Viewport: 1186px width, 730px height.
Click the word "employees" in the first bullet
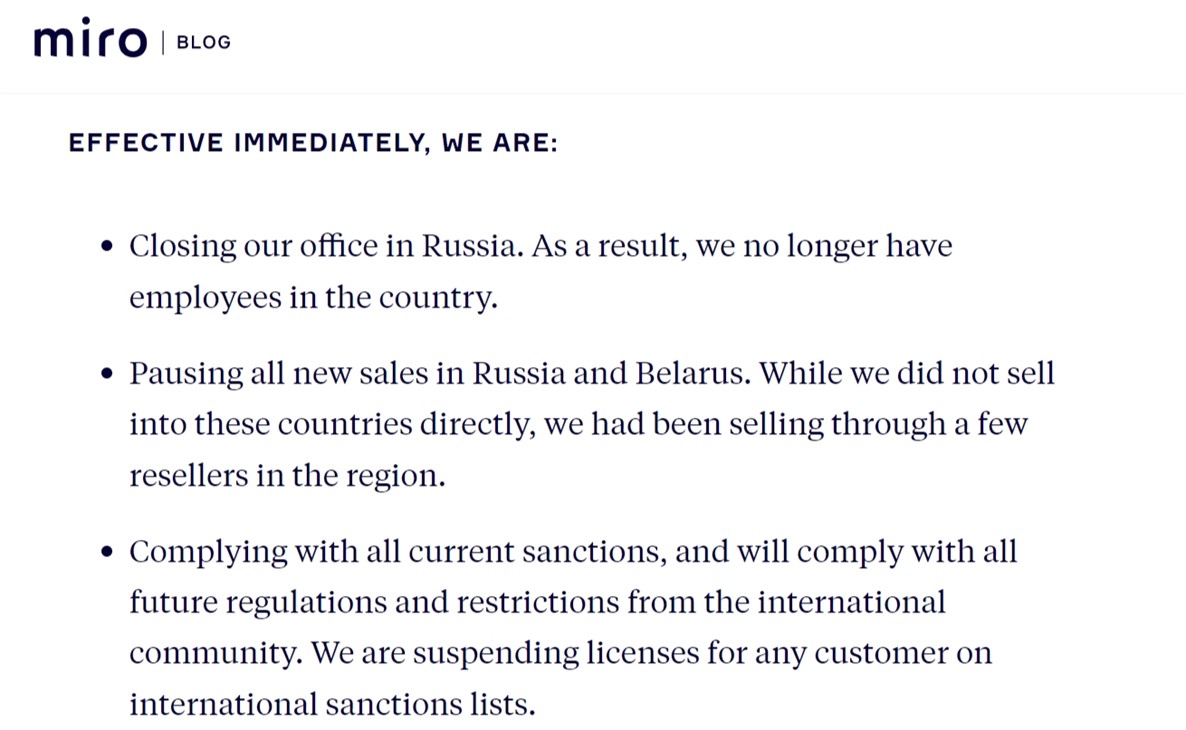[205, 298]
